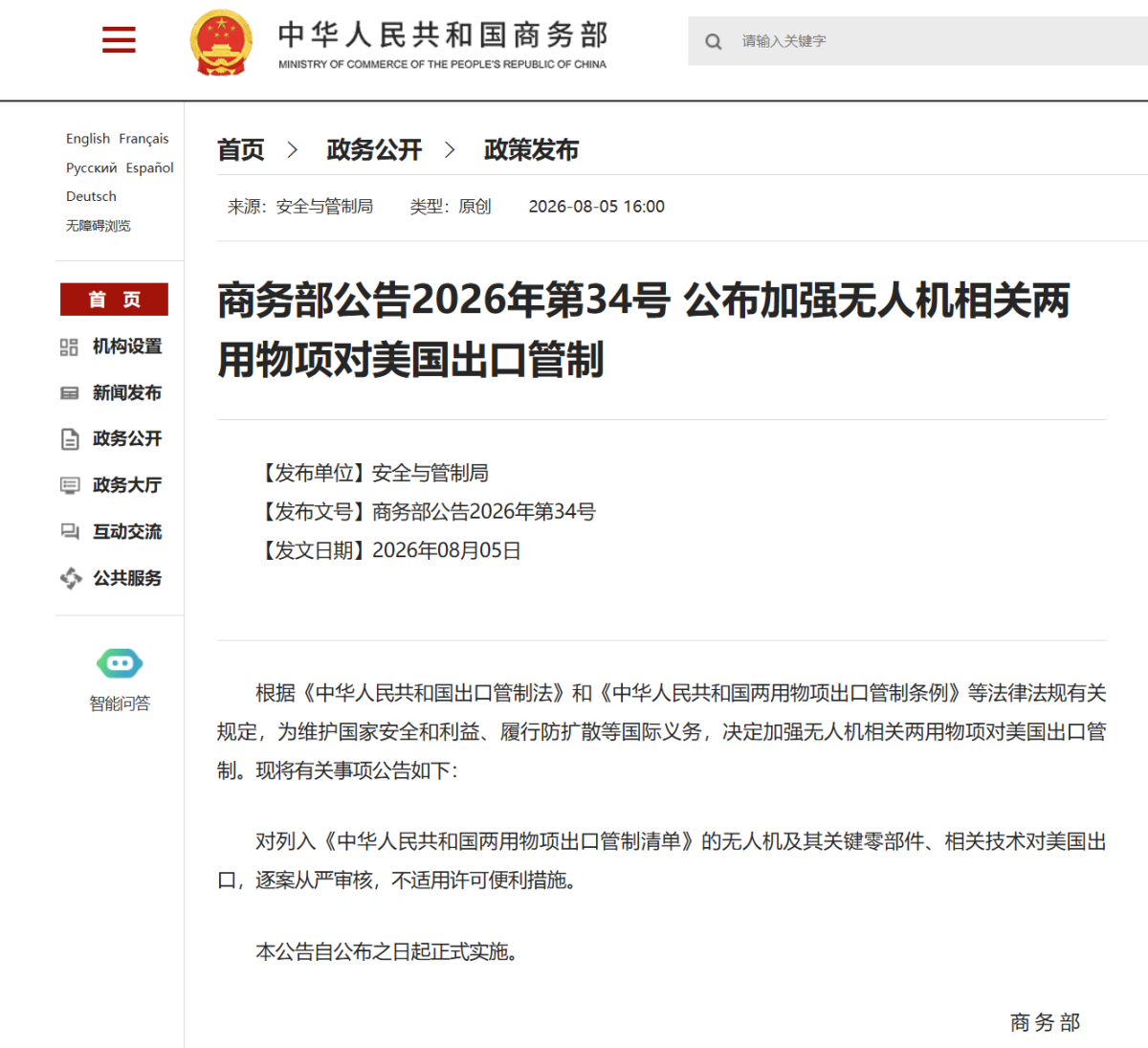Click the paragraph starting 对列入《中华人民共和国两用物项

662,860
